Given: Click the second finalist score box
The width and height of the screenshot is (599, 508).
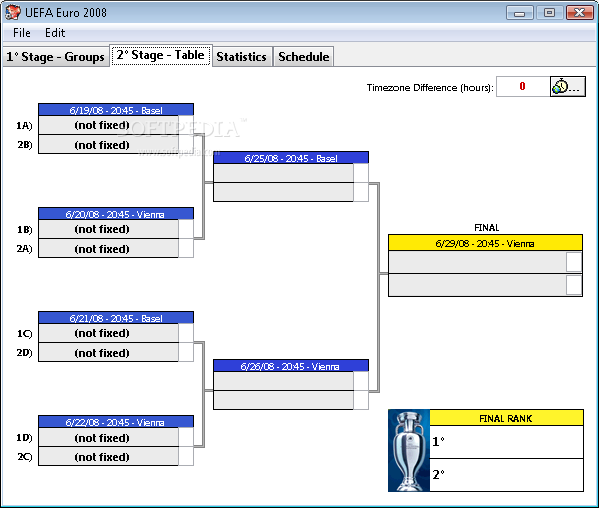Looking at the screenshot, I should (574, 285).
